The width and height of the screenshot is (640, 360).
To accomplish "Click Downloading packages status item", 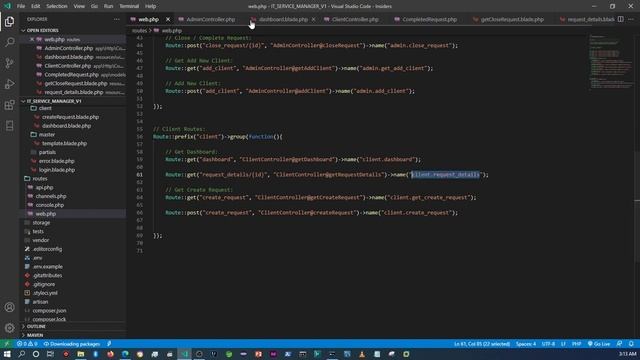I will 72,344.
